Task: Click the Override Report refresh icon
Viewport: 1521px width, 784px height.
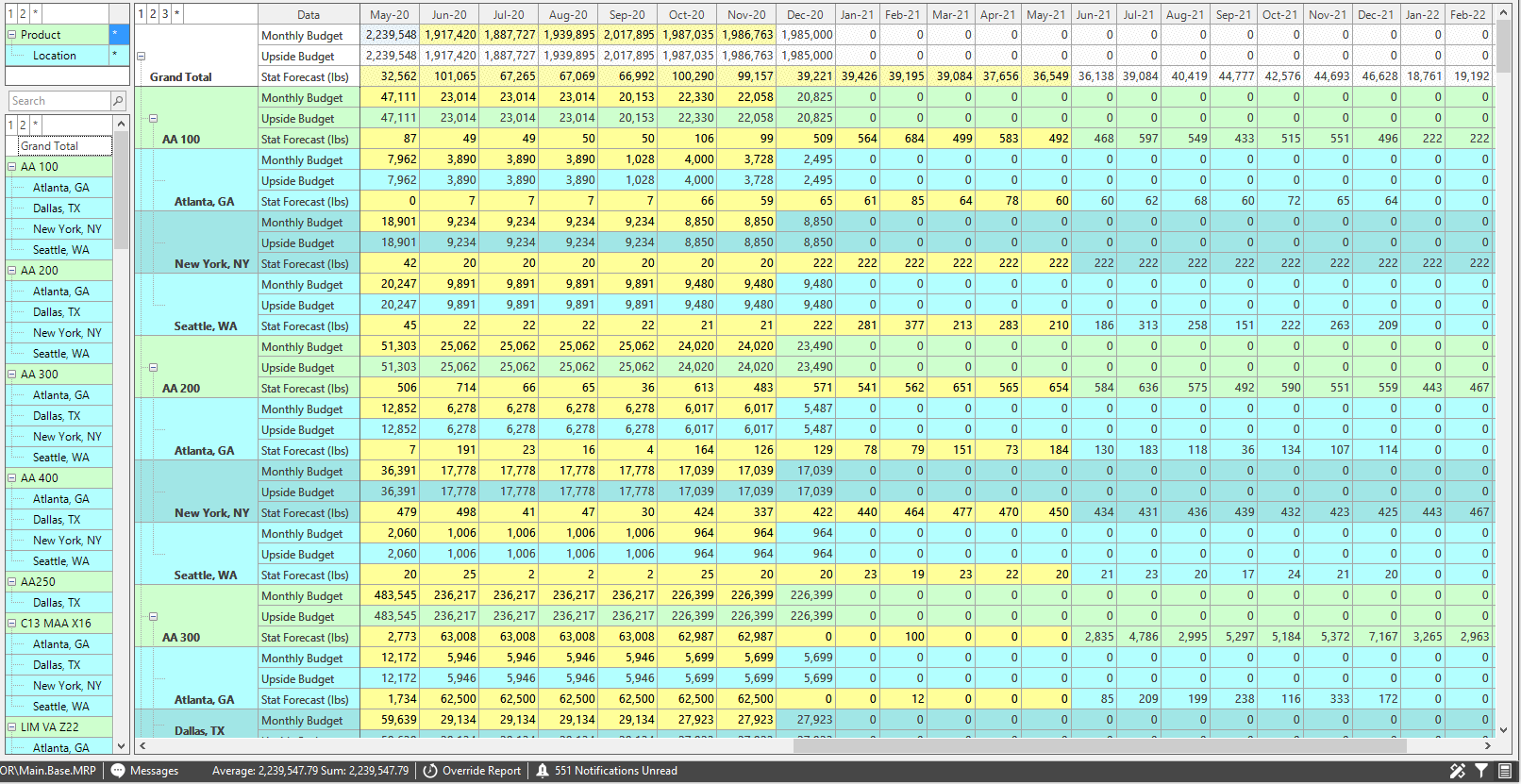Action: click(x=429, y=771)
